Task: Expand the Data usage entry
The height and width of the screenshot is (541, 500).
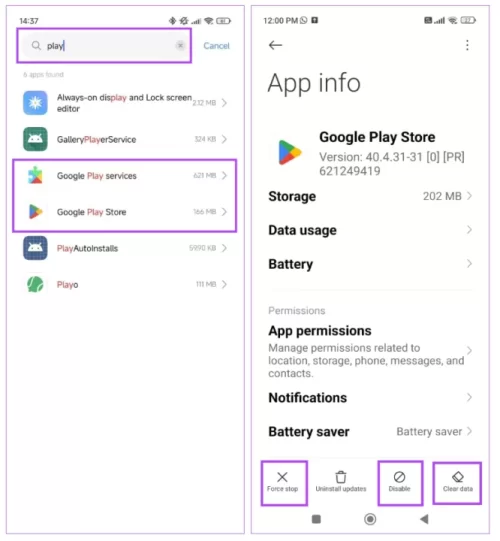Action: coord(370,230)
